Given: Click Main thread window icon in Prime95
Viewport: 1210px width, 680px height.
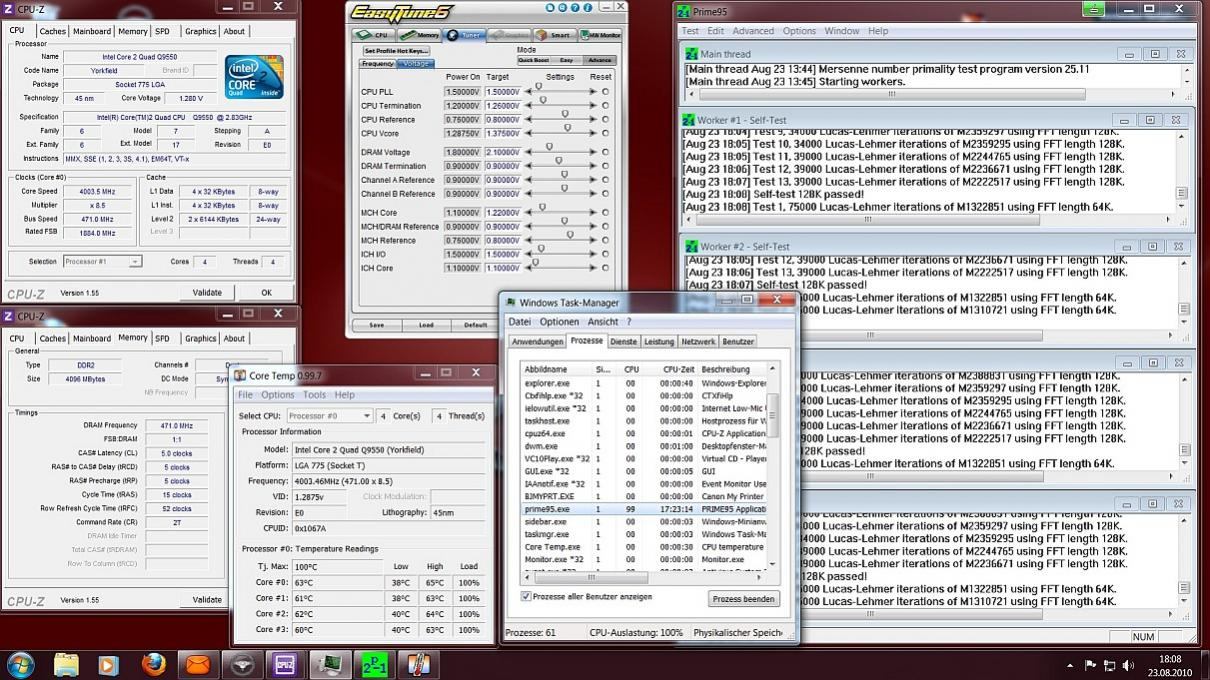Looking at the screenshot, I should 692,53.
